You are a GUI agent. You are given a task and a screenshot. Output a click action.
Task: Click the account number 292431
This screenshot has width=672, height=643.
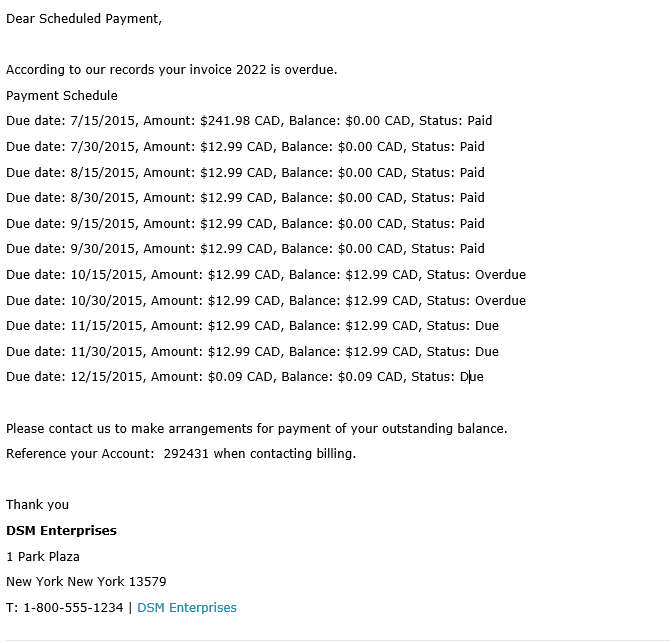click(x=186, y=454)
